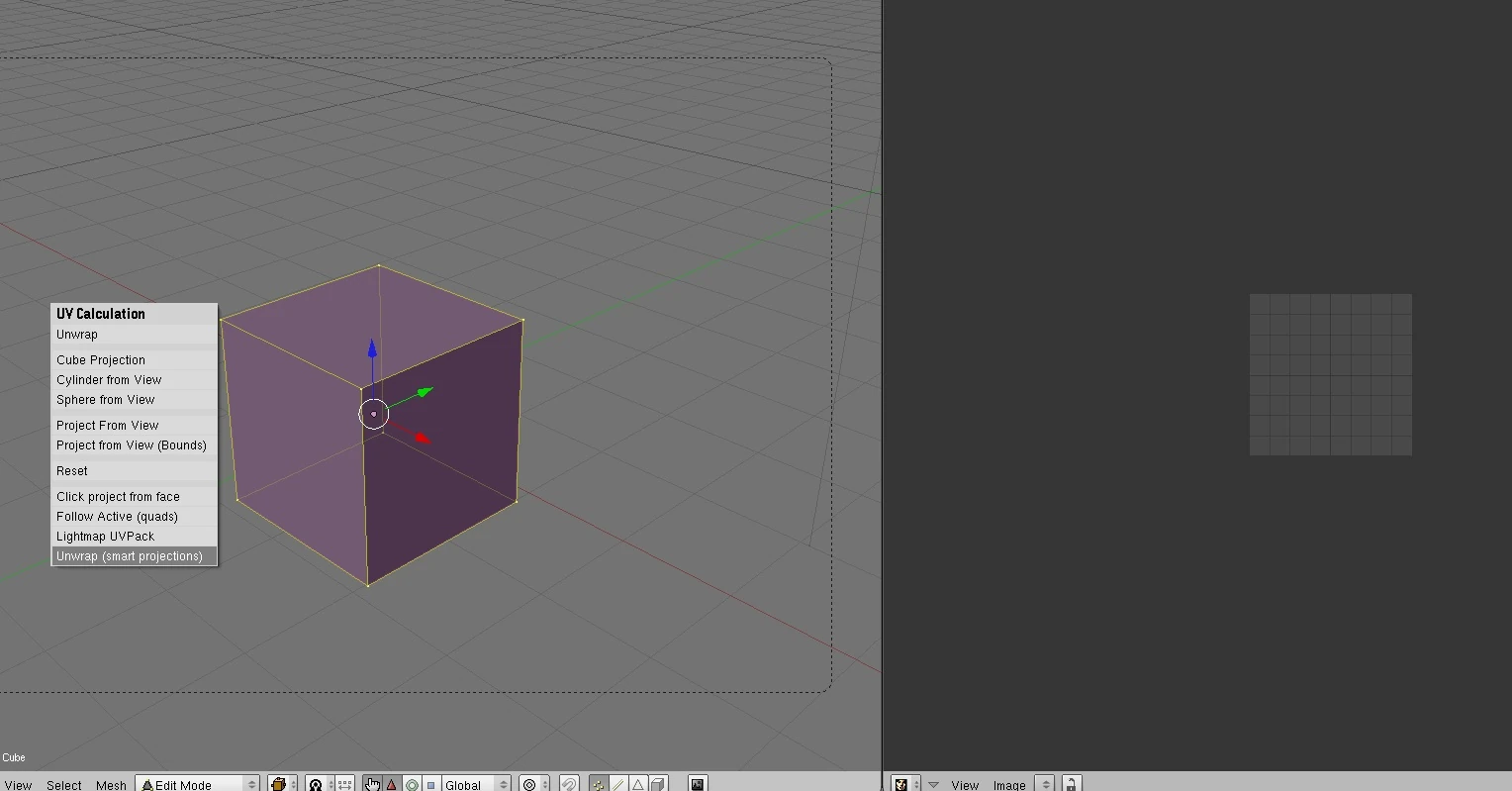Click the UV Calculation menu title
This screenshot has height=791, width=1512.
point(101,314)
